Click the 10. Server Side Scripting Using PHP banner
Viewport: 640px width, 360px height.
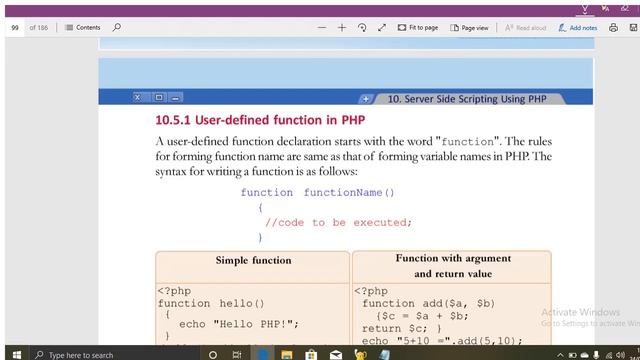[x=467, y=99]
